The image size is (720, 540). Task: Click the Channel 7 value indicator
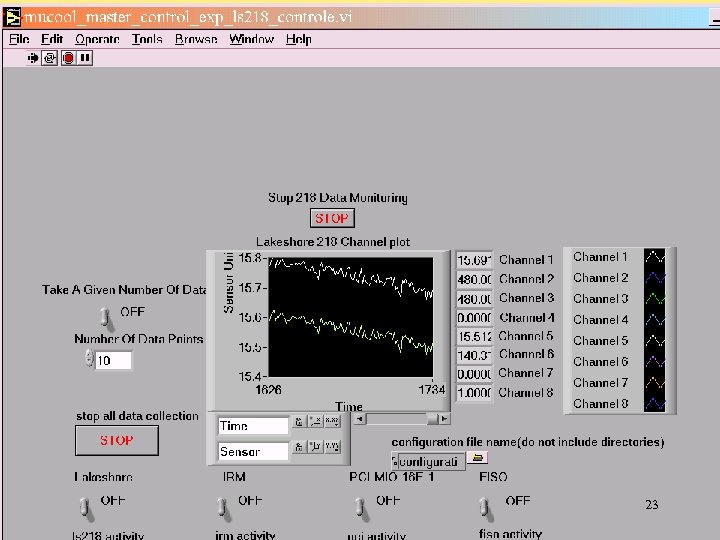pos(474,374)
